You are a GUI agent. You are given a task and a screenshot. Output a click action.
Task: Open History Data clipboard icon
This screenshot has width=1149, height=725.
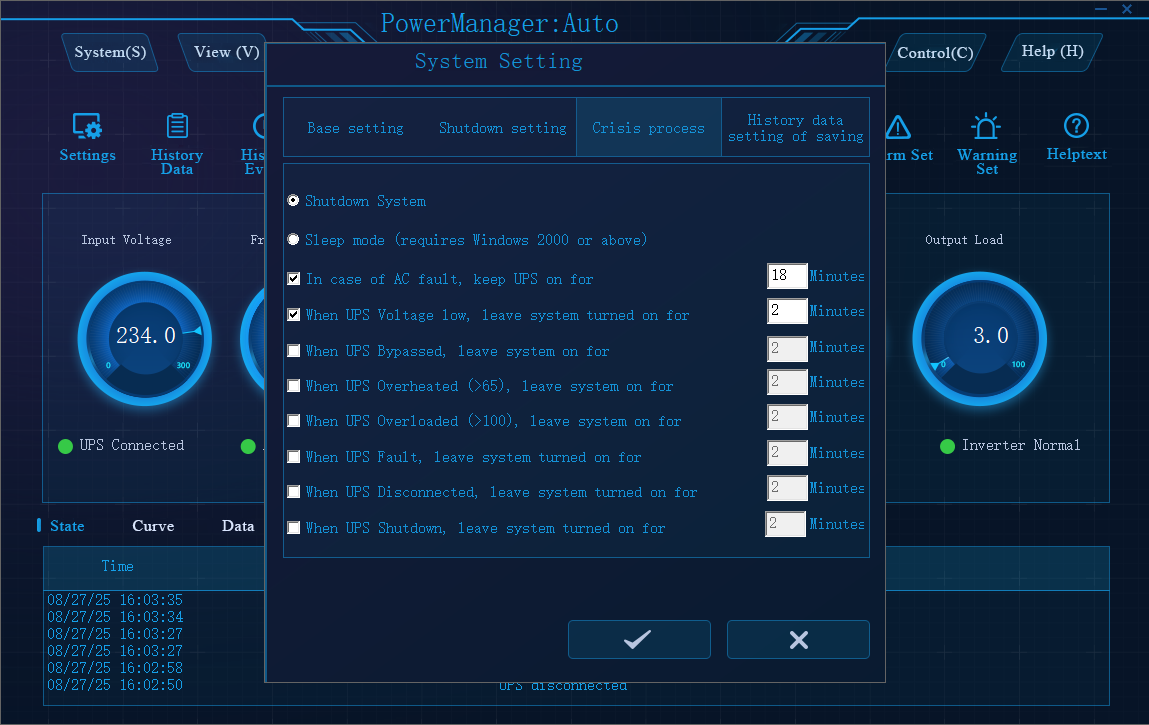177,126
